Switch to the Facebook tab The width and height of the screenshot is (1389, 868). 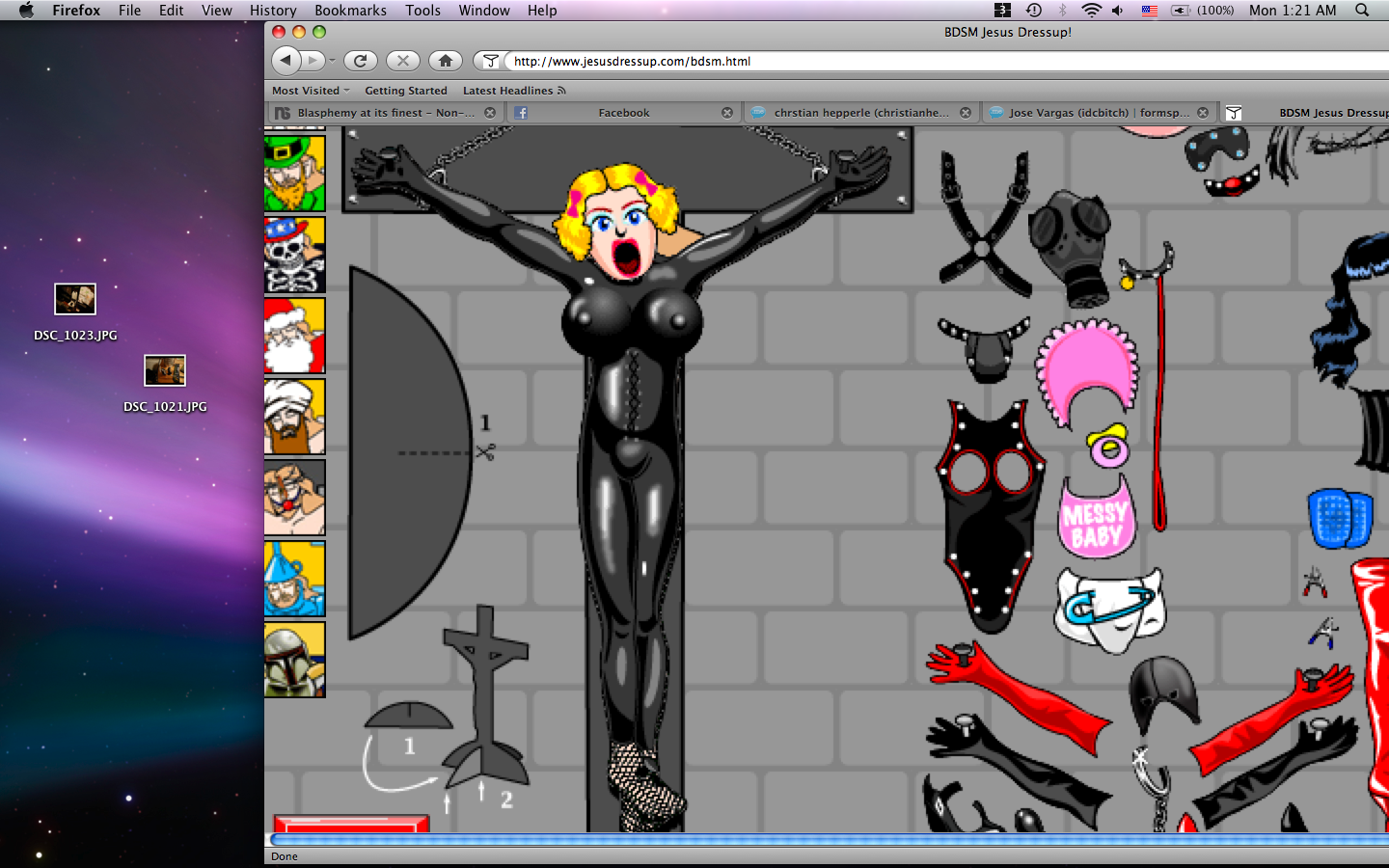pos(623,113)
